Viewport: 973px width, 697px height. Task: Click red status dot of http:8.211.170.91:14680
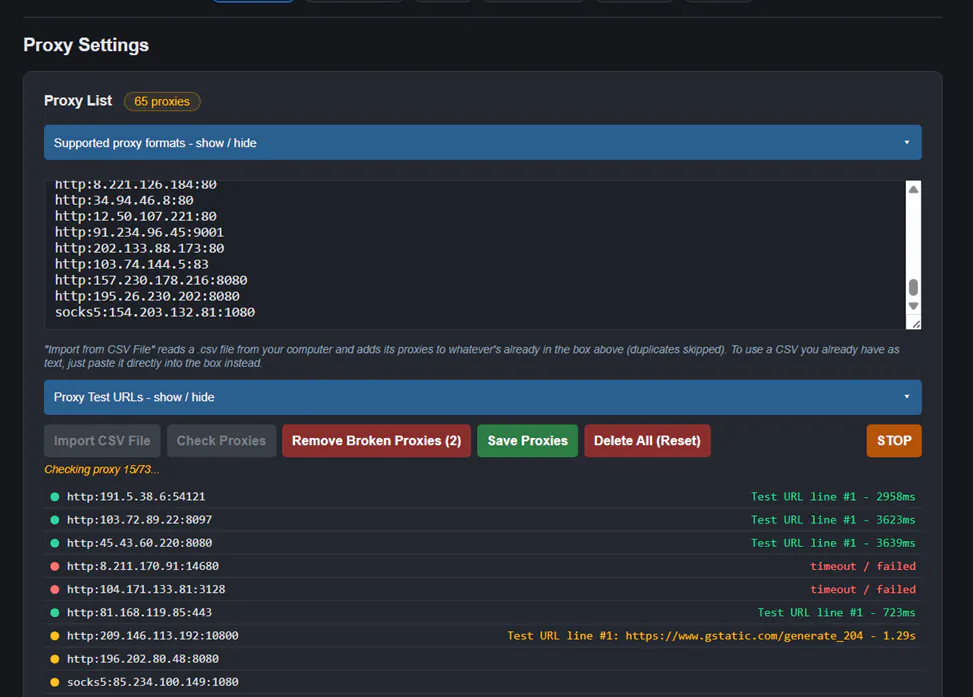(x=55, y=566)
